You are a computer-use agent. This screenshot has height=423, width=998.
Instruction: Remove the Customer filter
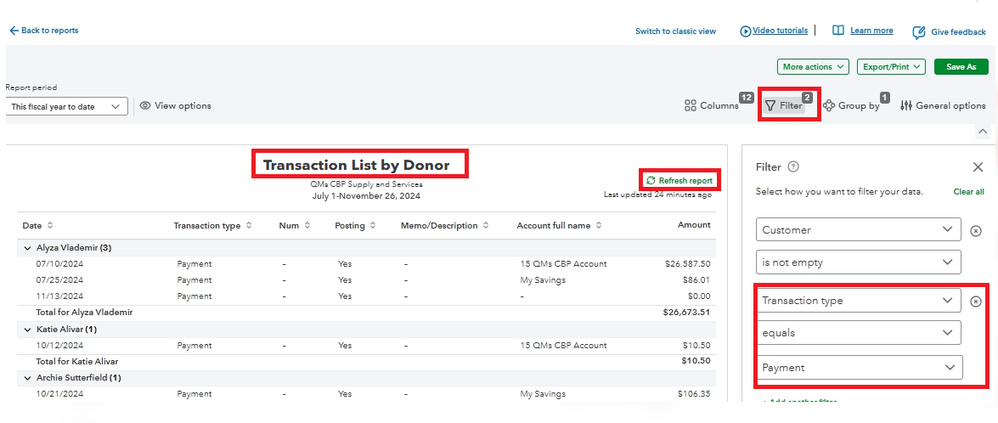point(976,231)
